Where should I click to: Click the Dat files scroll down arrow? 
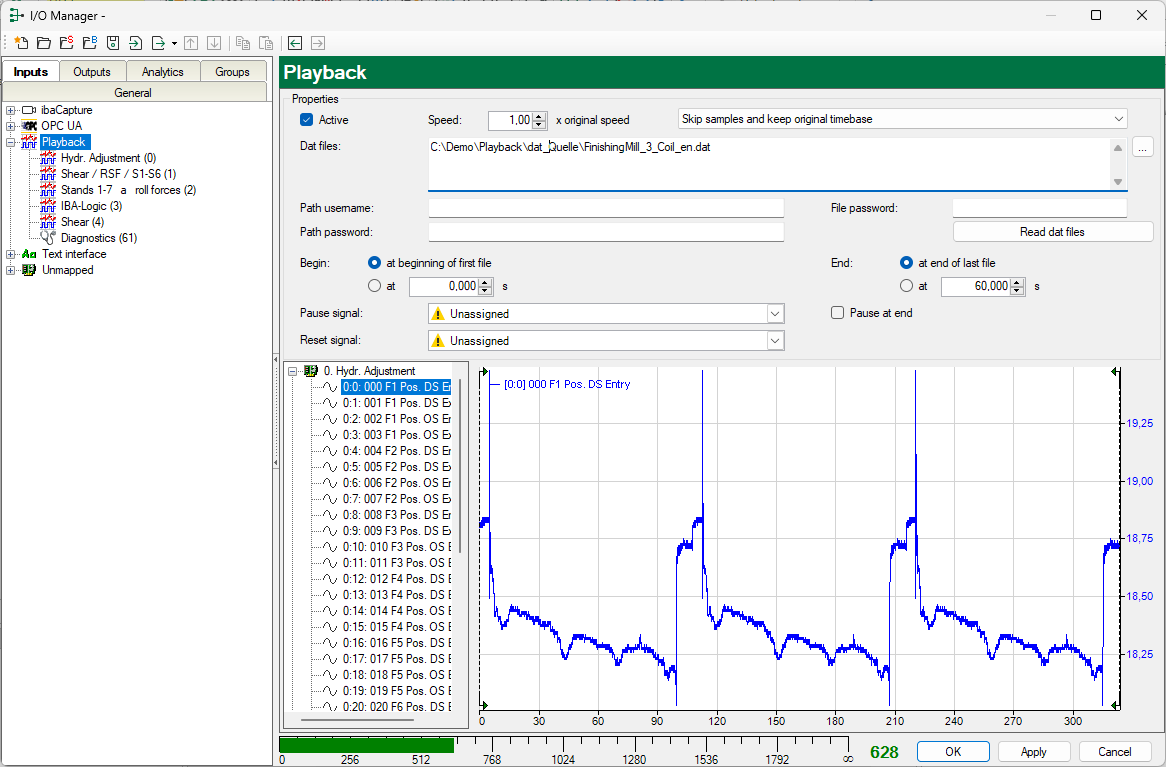click(x=1118, y=182)
